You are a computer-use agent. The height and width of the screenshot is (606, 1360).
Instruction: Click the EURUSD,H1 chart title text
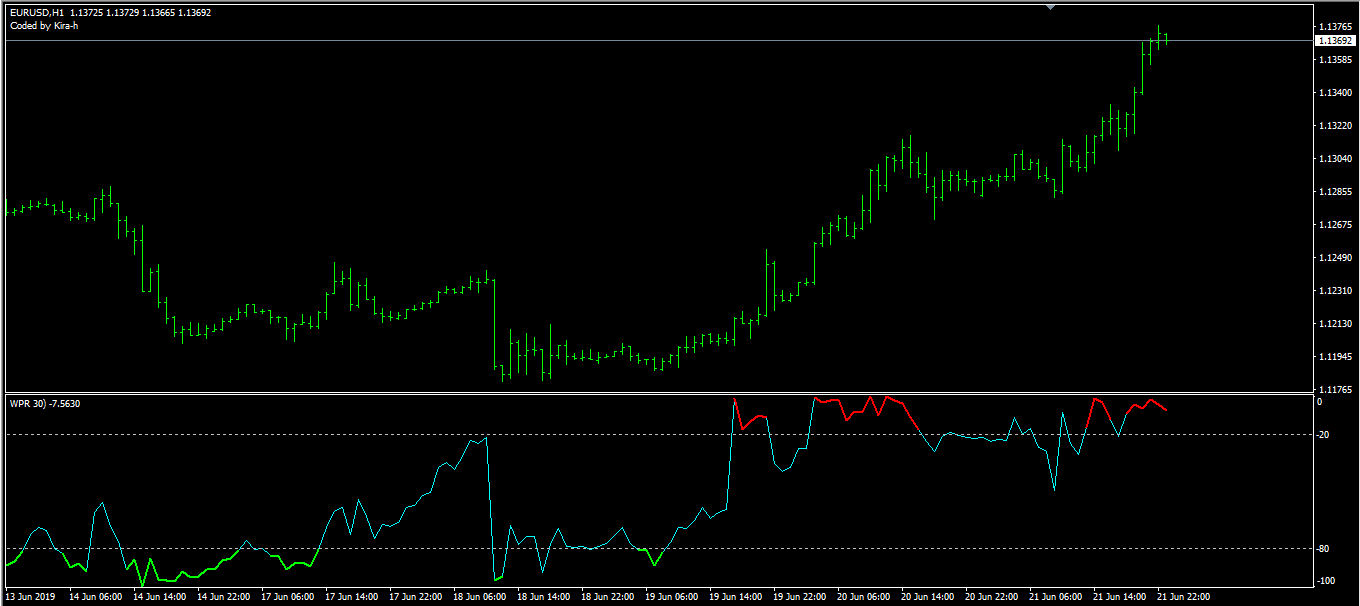coord(36,13)
